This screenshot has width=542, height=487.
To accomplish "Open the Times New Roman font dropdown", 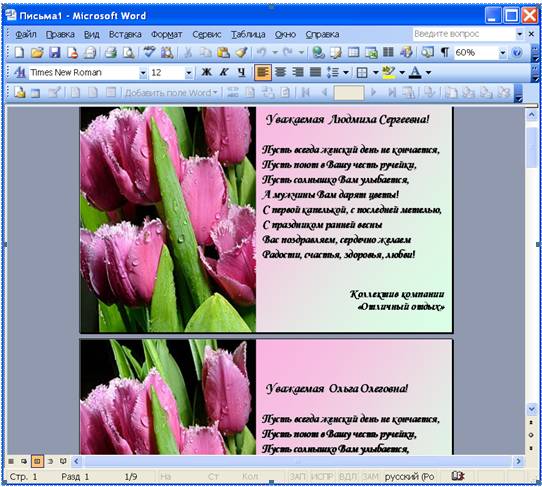I will click(142, 73).
